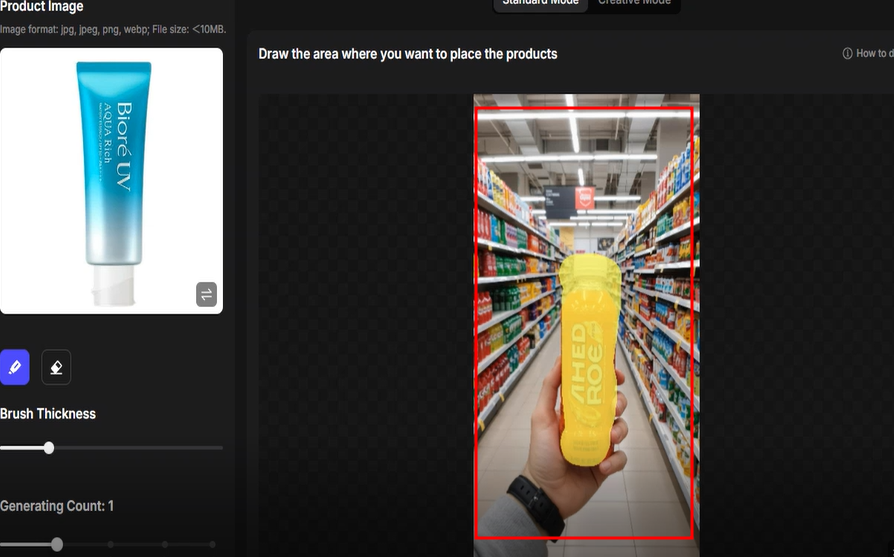Image resolution: width=894 pixels, height=557 pixels.
Task: Click the supermarket aisle canvas image
Action: (x=586, y=325)
